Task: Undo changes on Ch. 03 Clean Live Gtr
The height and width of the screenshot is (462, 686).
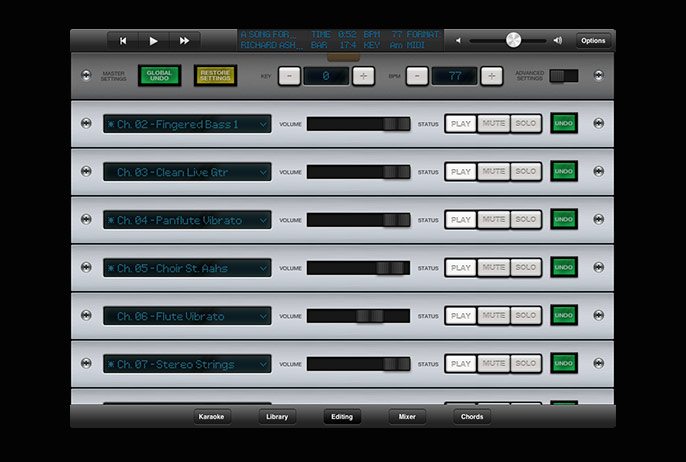Action: pyautogui.click(x=564, y=171)
